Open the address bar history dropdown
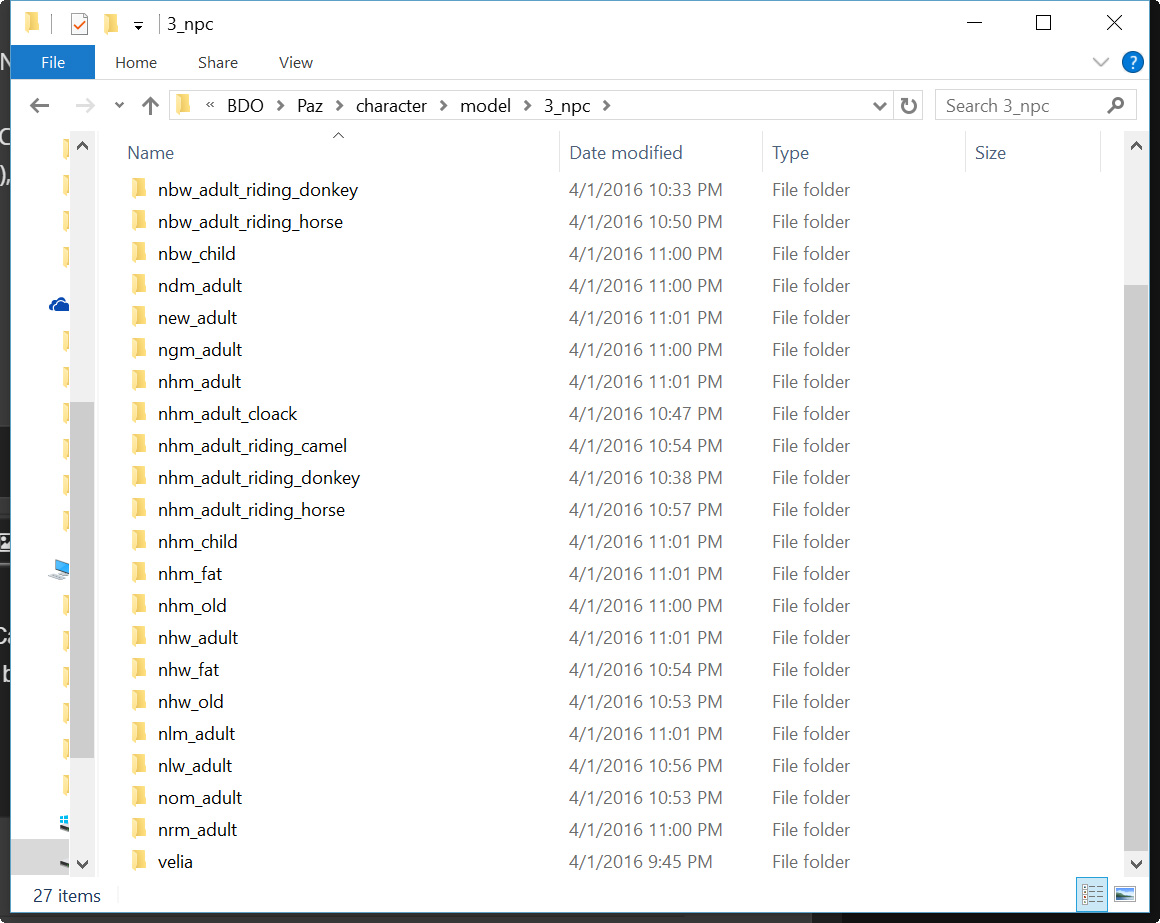Screen dimensions: 1160x923 pyautogui.click(x=879, y=106)
